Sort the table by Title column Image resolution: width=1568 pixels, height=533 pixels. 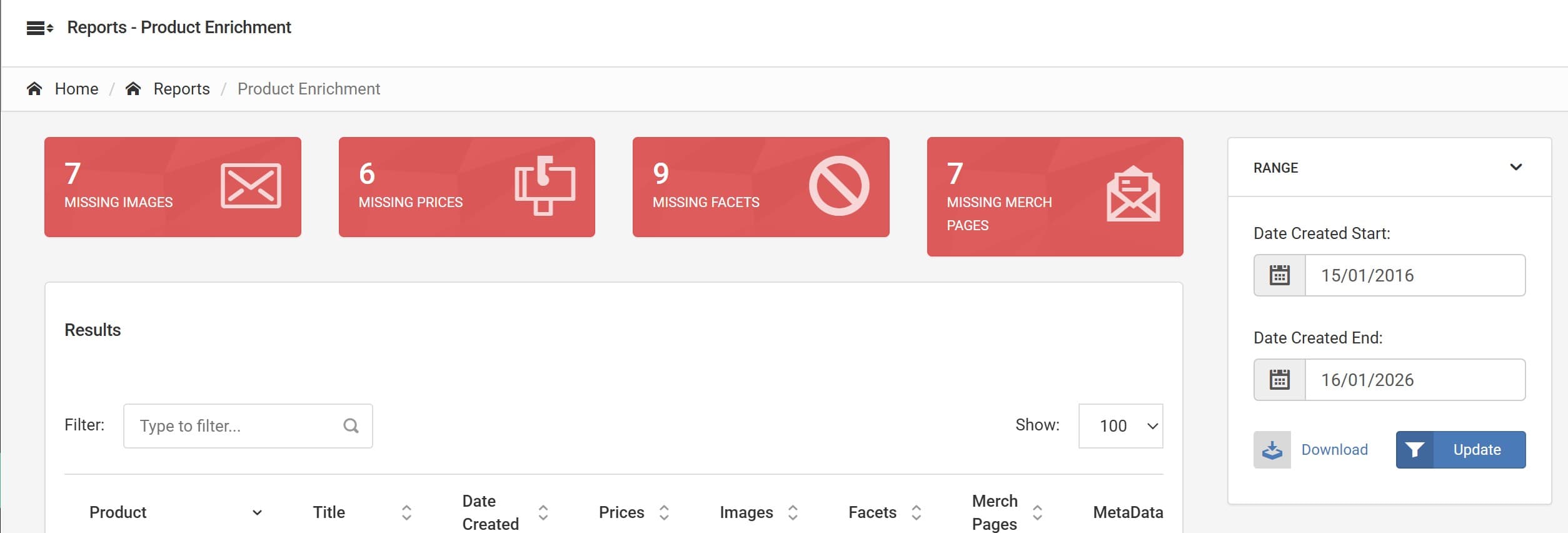point(406,512)
